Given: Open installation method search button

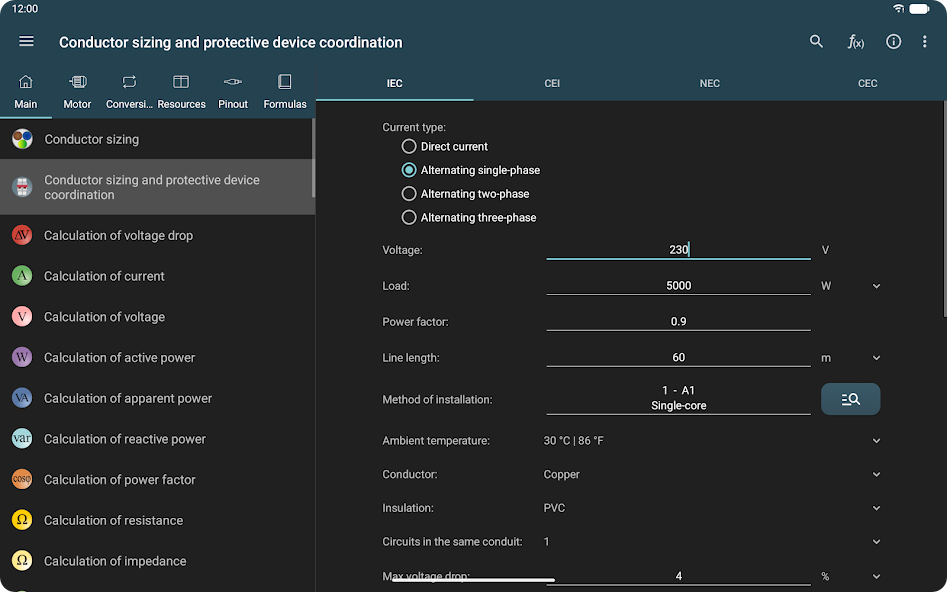Looking at the screenshot, I should coord(850,399).
